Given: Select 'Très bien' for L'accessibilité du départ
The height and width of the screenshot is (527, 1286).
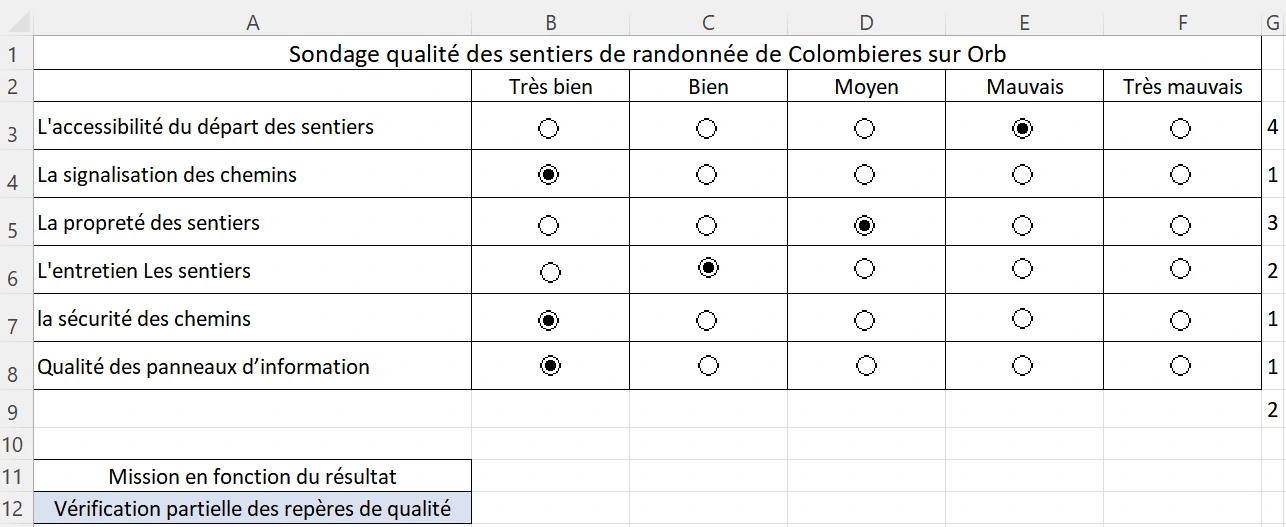Looking at the screenshot, I should coord(548,128).
